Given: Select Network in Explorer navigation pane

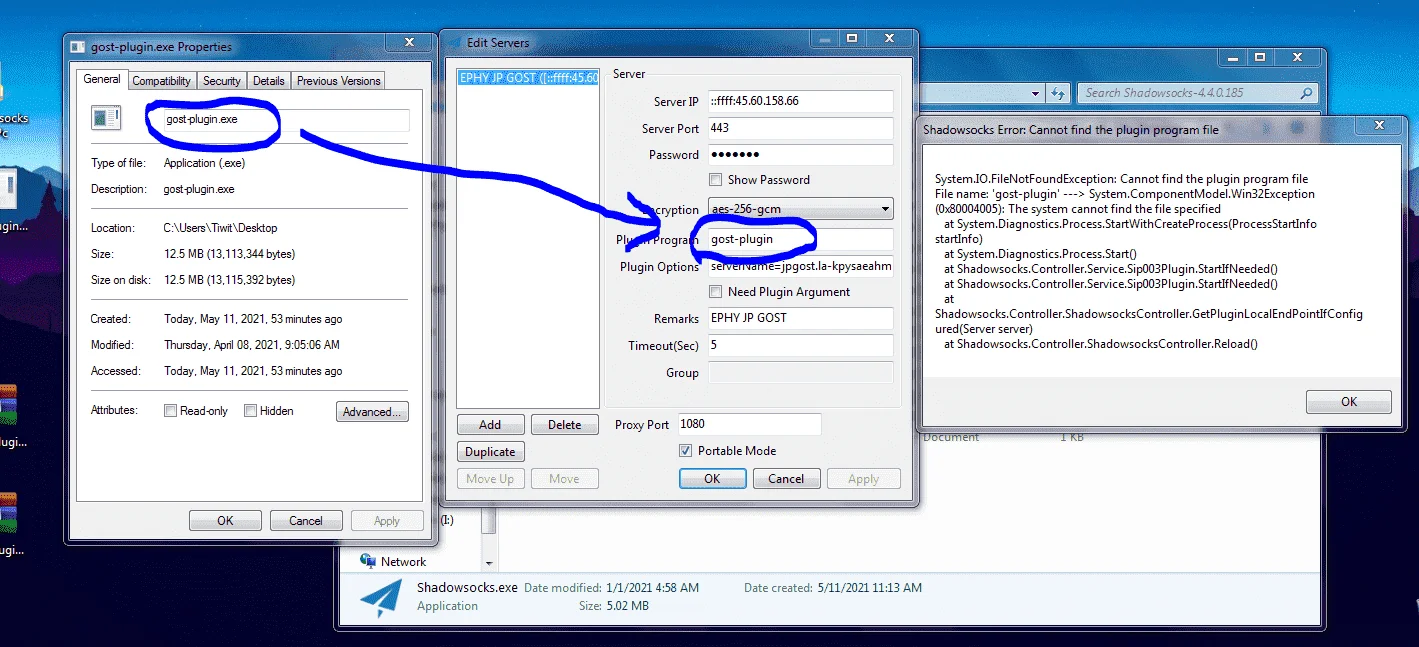Looking at the screenshot, I should click(403, 562).
